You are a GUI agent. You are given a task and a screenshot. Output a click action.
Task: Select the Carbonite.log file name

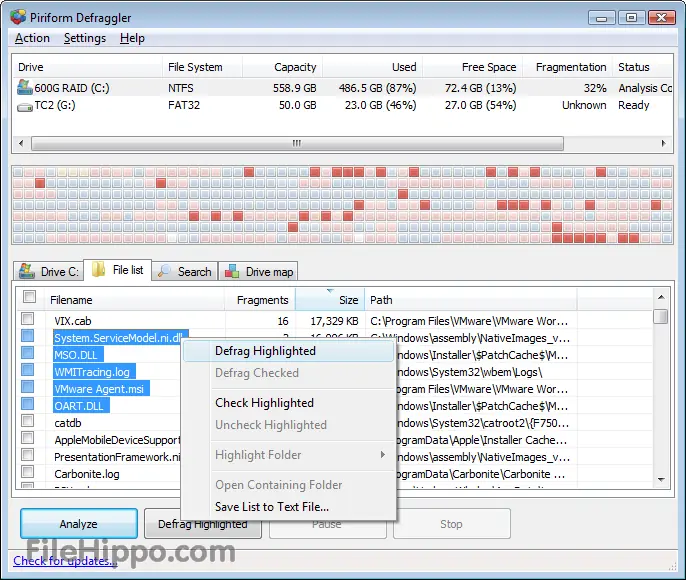[x=87, y=474]
